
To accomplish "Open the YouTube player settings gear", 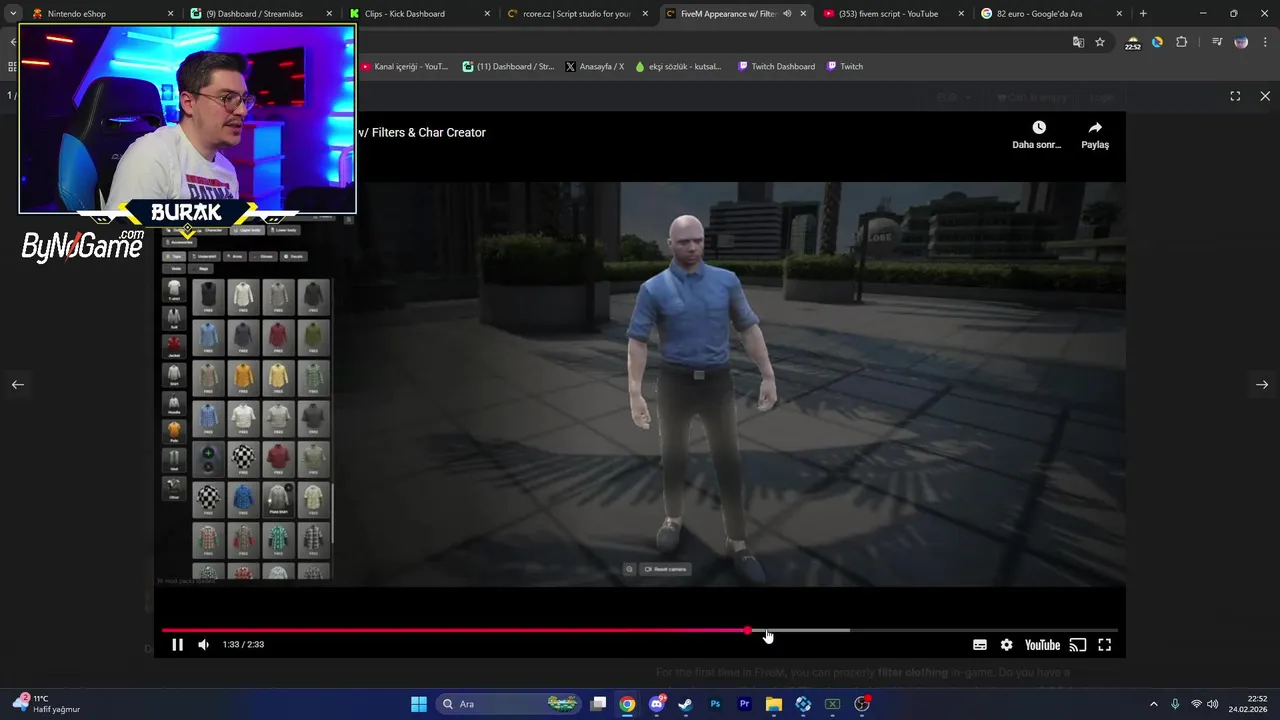I will pos(1006,645).
